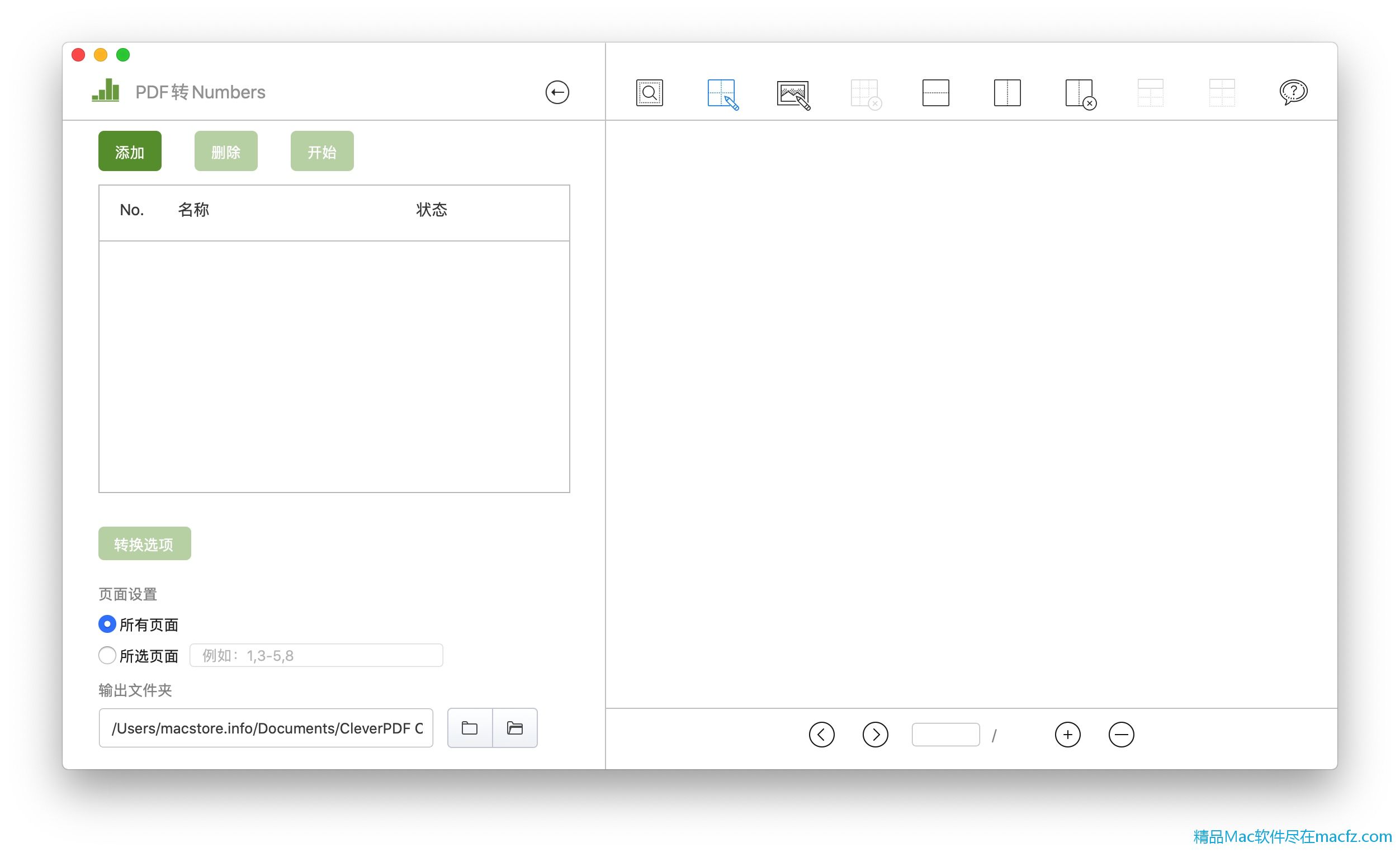Click the 输出文件夹 label
Viewport: 1400px width, 852px height.
pyautogui.click(x=135, y=690)
